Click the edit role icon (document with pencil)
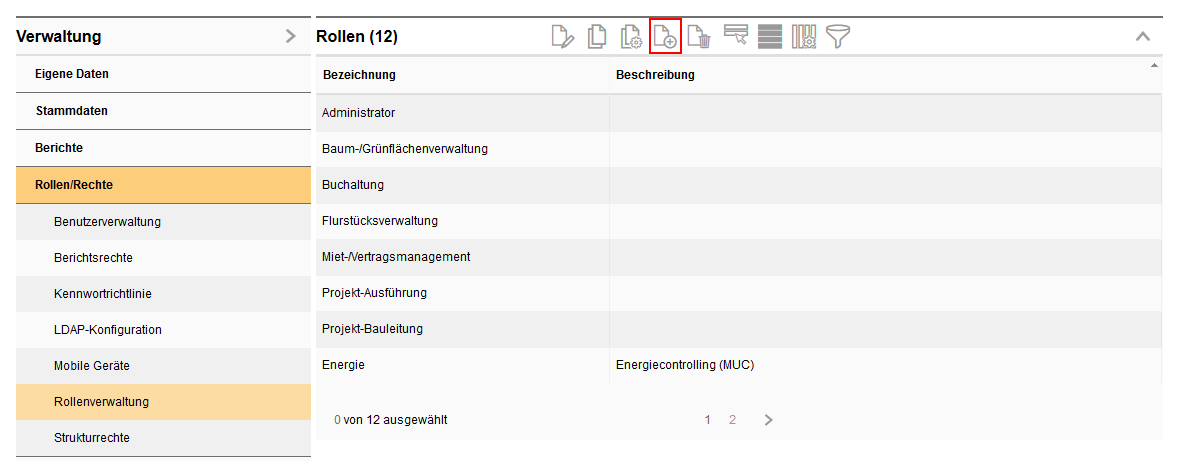Image resolution: width=1182 pixels, height=461 pixels. [x=564, y=37]
